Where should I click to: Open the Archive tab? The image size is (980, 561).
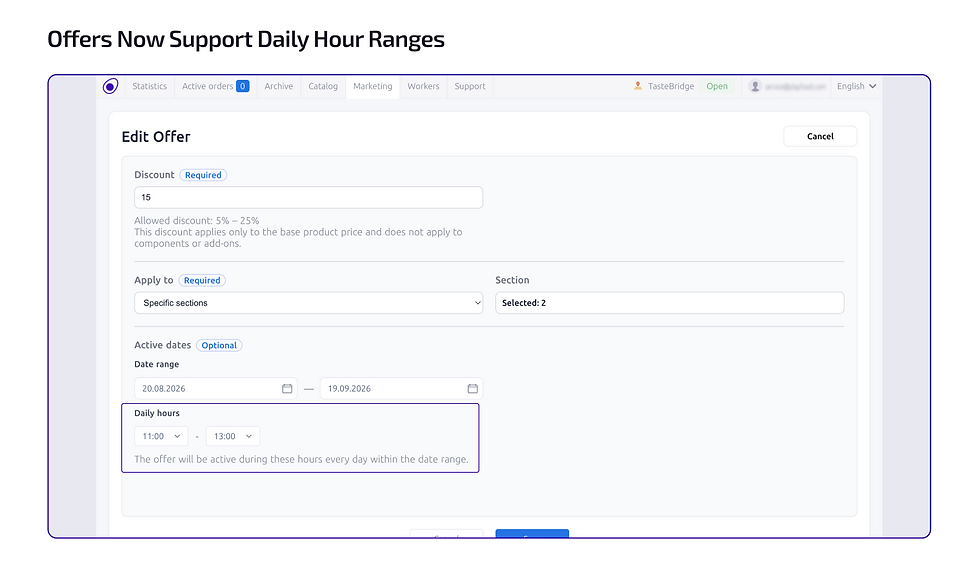point(279,86)
